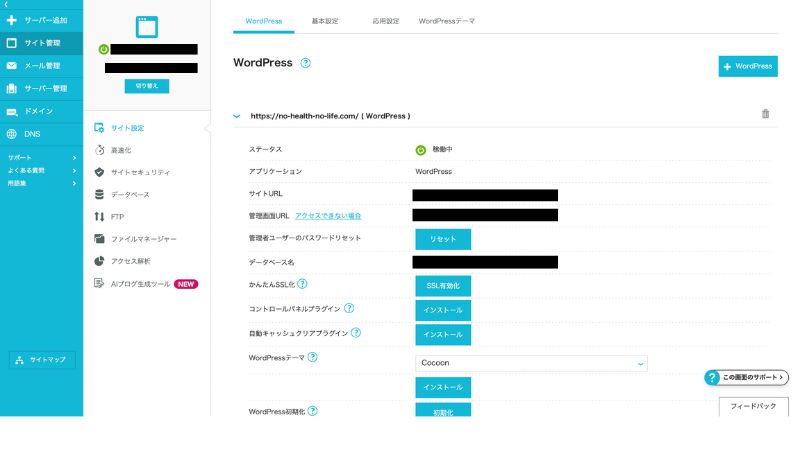Viewport: 800px width, 450px height.
Task: Click help icon beside 自動キャッシュクリアプラグイン
Action: tap(356, 333)
